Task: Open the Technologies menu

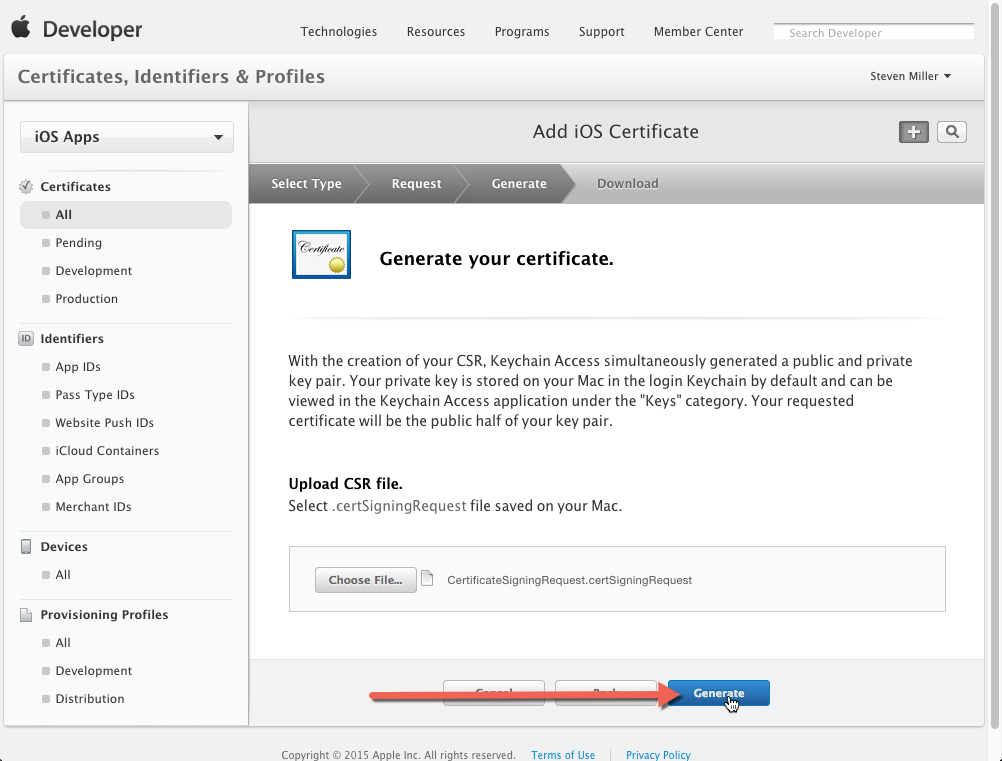Action: click(339, 31)
